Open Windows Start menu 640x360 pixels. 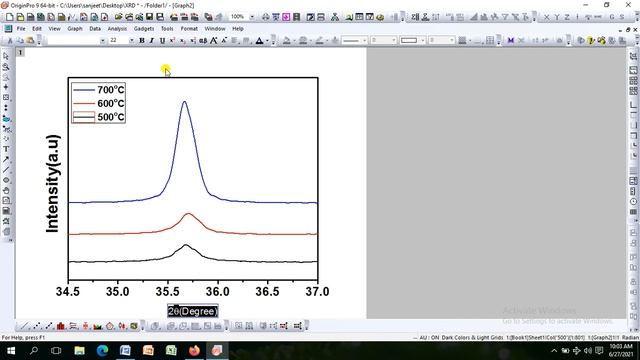click(11, 351)
